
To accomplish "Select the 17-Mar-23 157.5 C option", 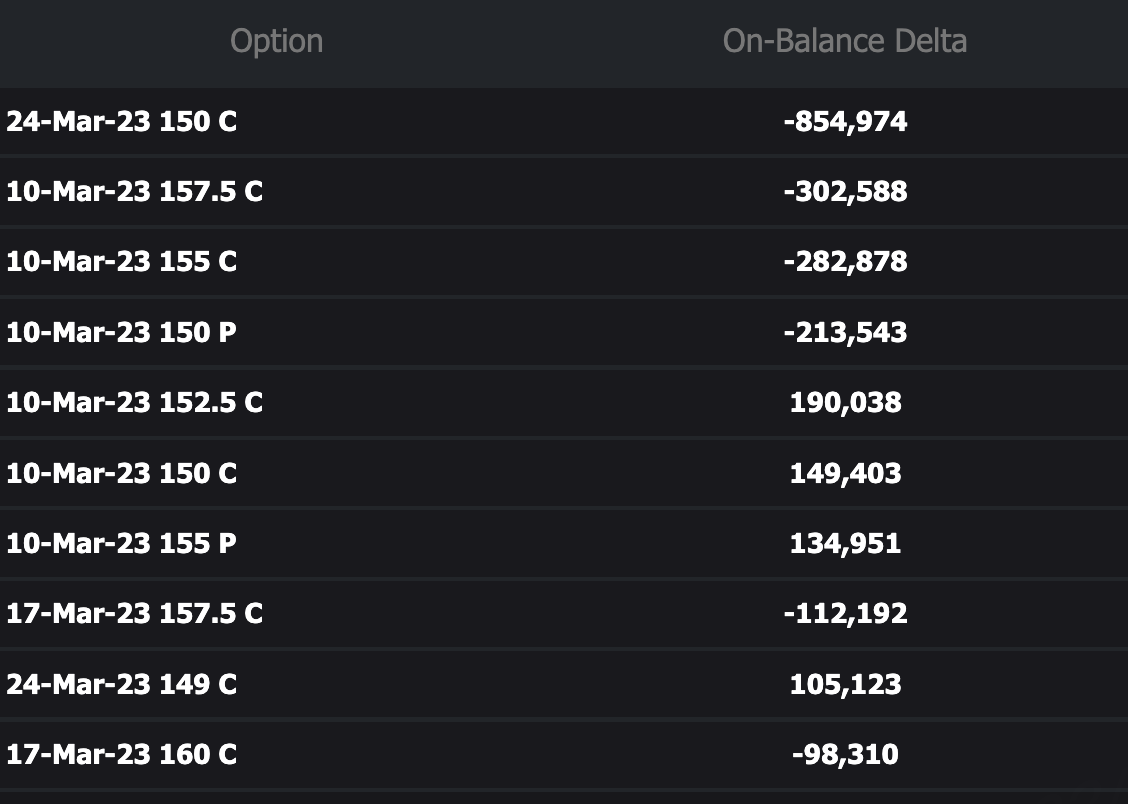I will tap(134, 613).
